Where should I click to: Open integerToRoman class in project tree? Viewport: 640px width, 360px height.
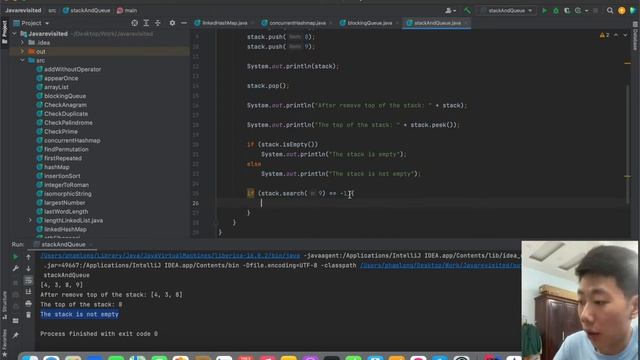click(x=66, y=185)
